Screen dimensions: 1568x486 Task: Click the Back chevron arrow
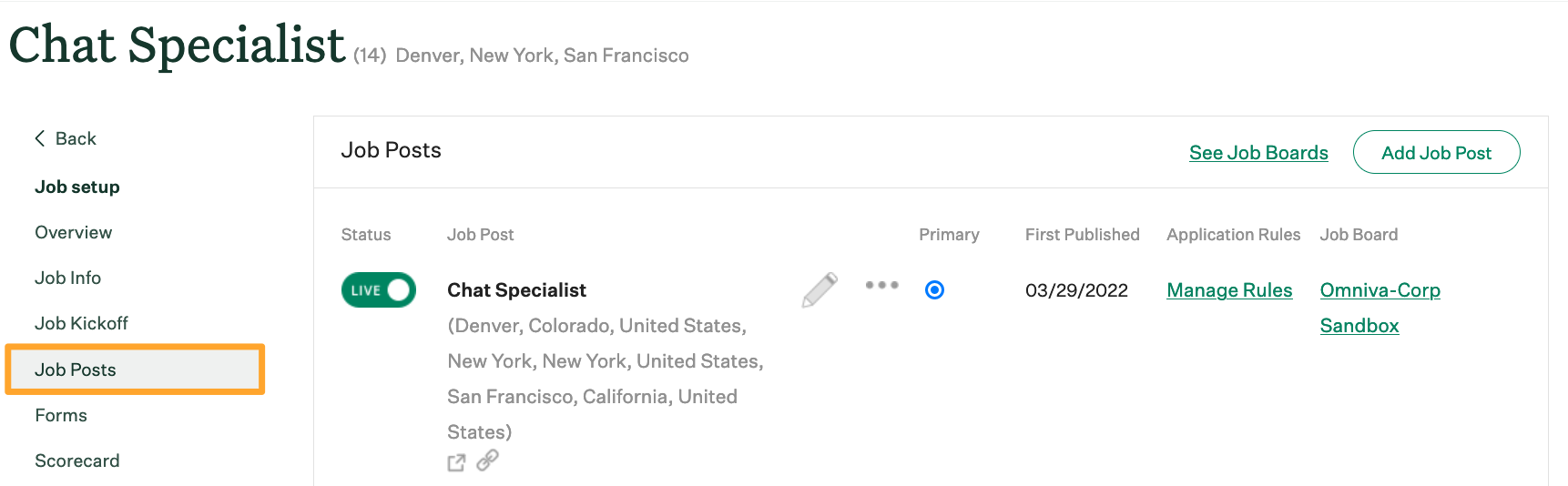coord(40,138)
